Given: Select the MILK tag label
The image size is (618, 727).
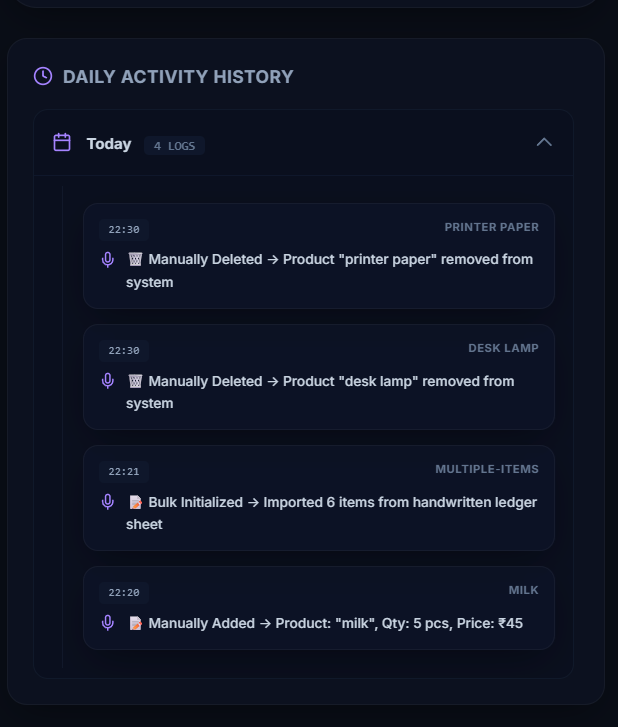Looking at the screenshot, I should click(523, 590).
